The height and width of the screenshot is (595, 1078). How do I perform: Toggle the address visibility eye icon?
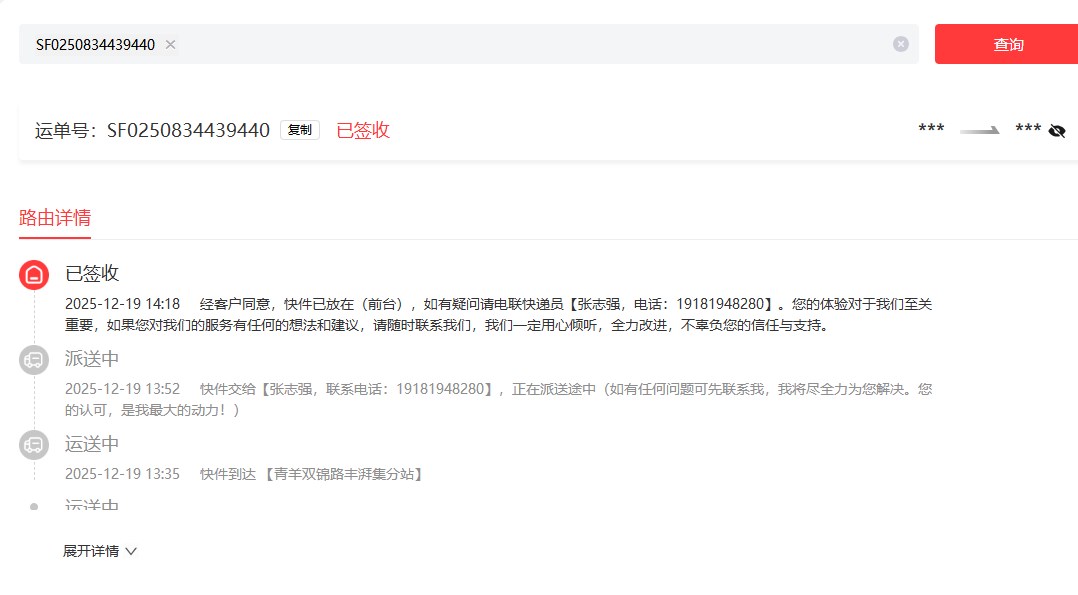[1057, 130]
